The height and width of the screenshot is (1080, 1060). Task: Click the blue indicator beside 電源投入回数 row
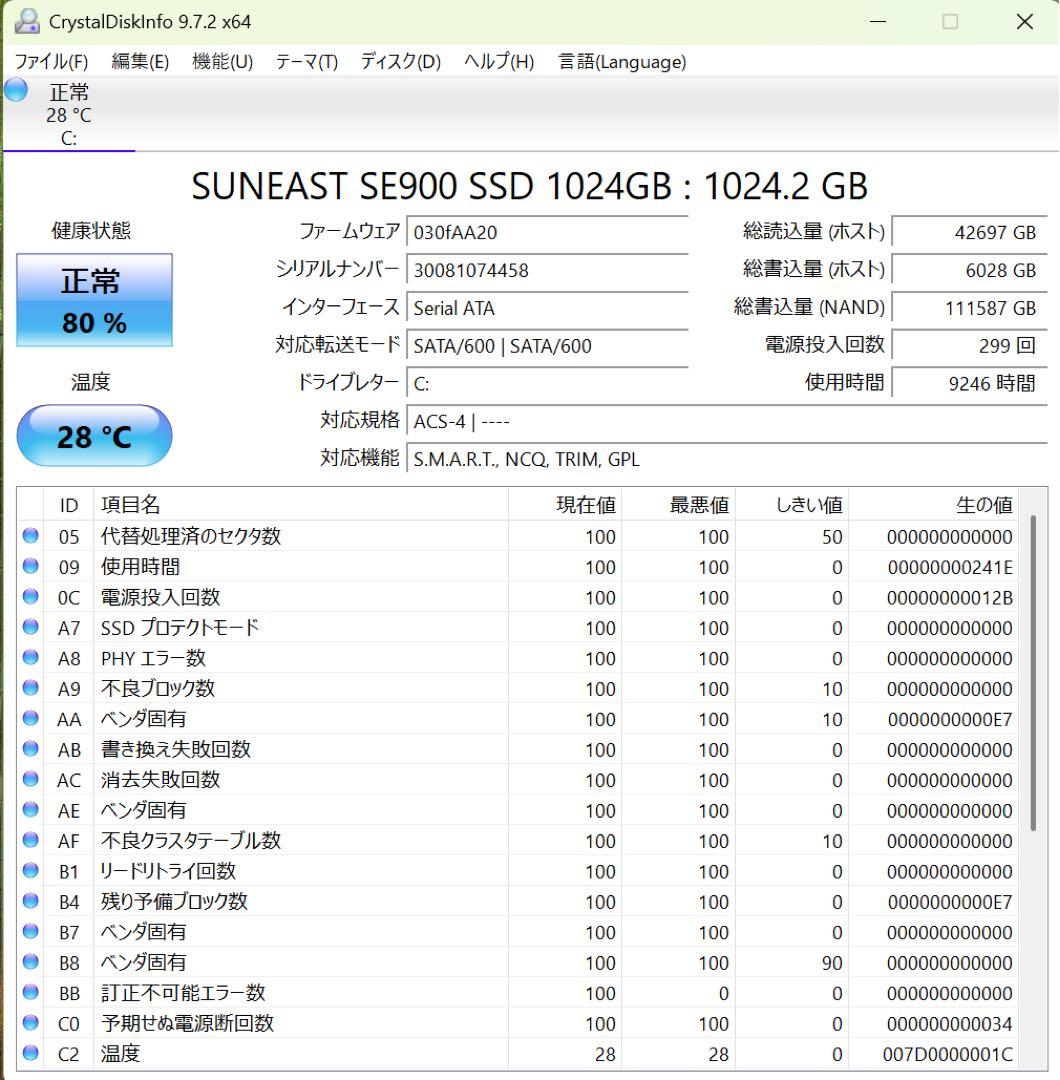pyautogui.click(x=30, y=597)
